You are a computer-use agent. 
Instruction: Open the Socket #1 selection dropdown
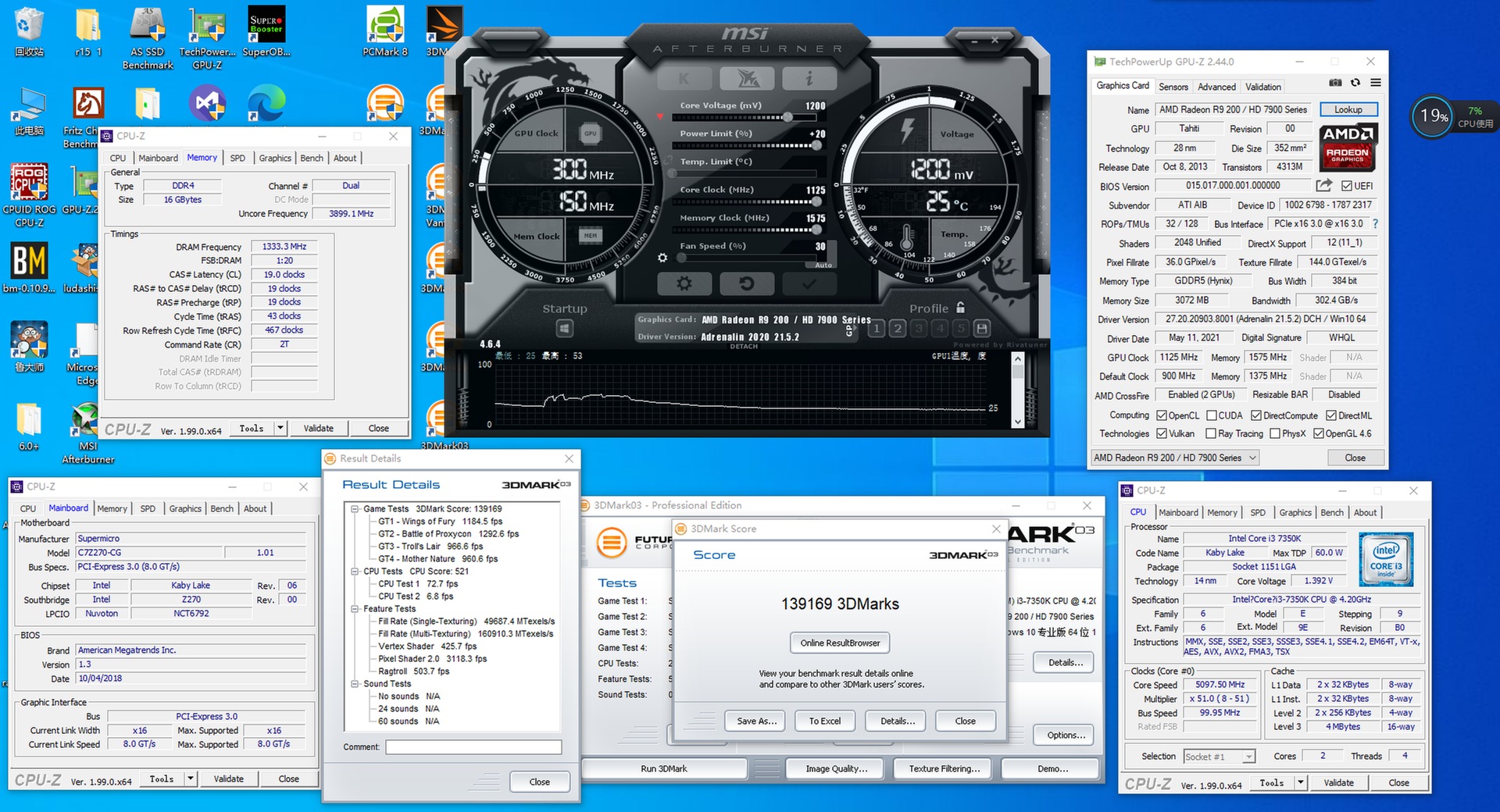pos(1220,757)
